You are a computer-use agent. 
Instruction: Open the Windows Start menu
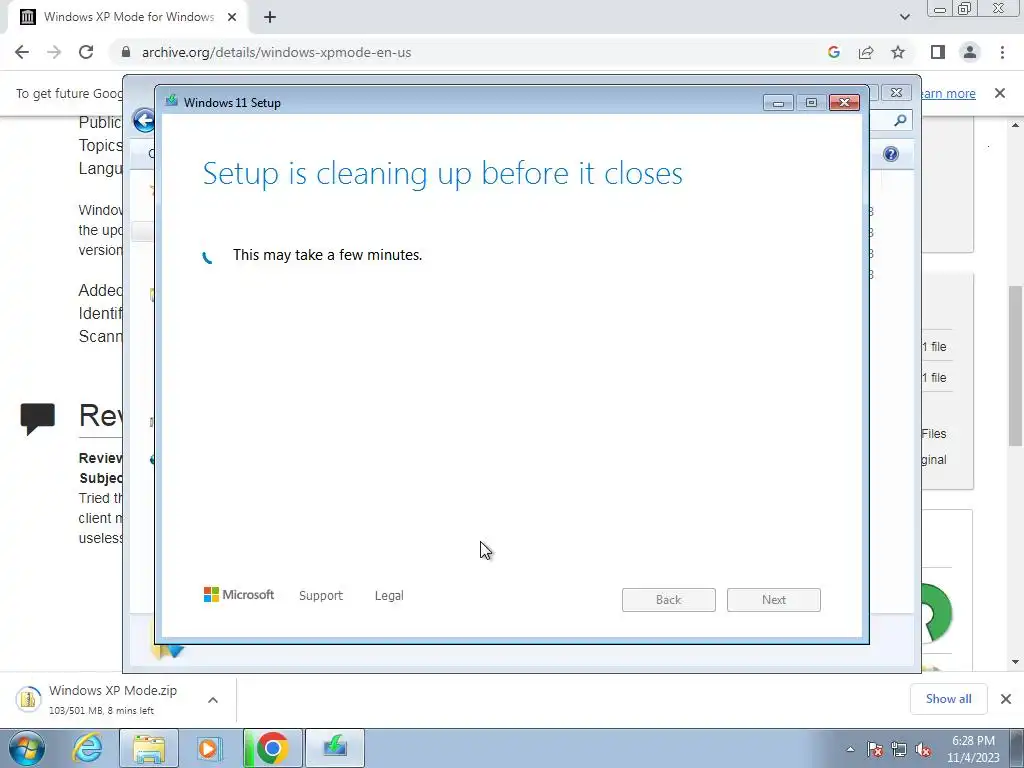26,748
